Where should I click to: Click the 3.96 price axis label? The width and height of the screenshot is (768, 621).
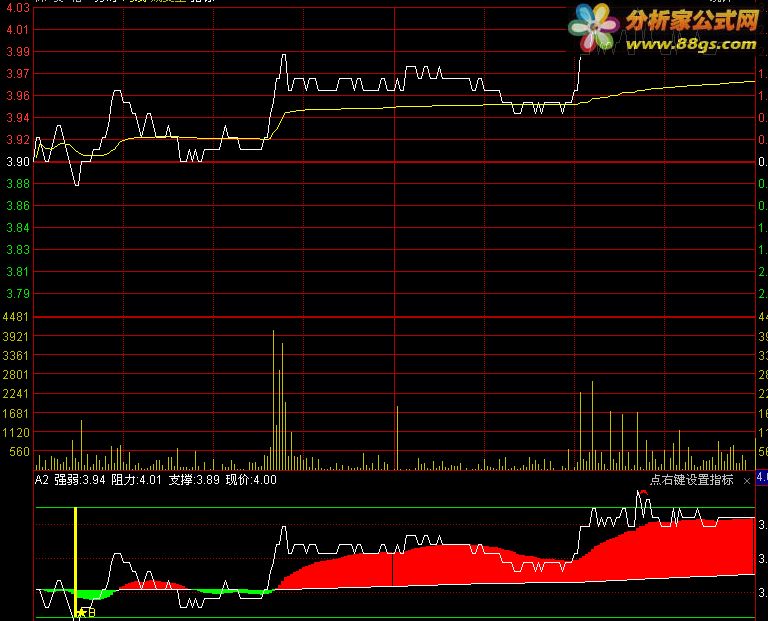pos(18,96)
